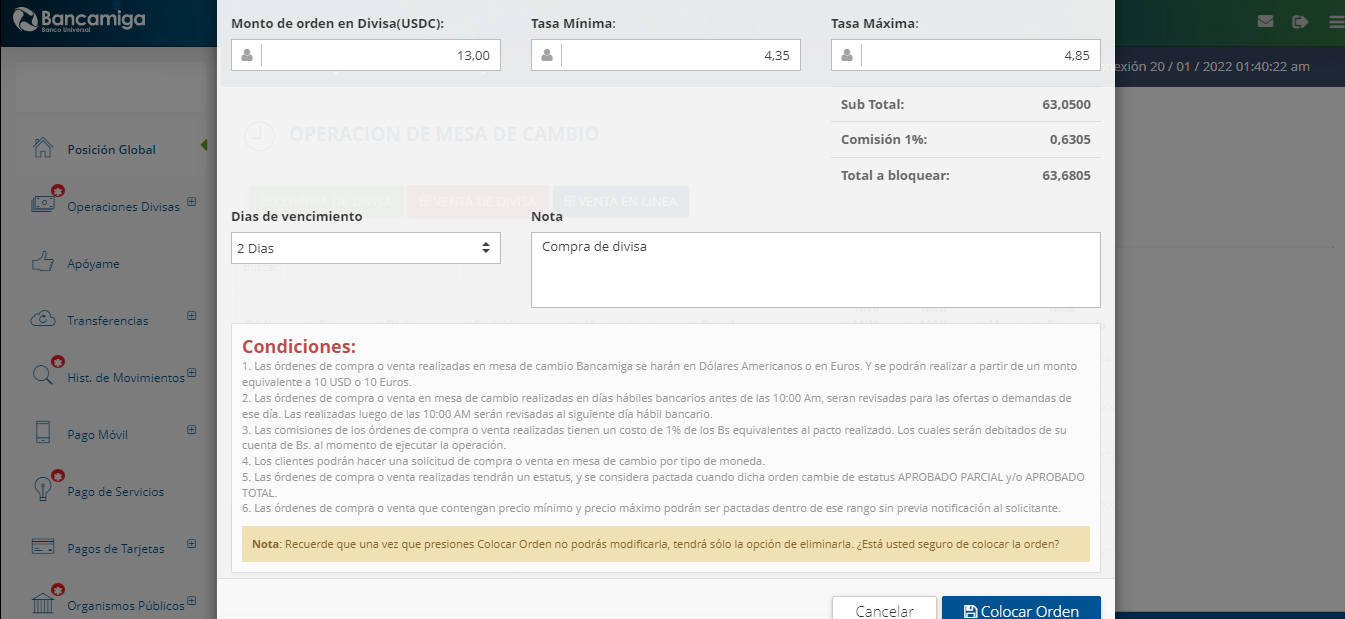
Task: Click the Pagos de Tarjetas card icon
Action: [x=42, y=548]
